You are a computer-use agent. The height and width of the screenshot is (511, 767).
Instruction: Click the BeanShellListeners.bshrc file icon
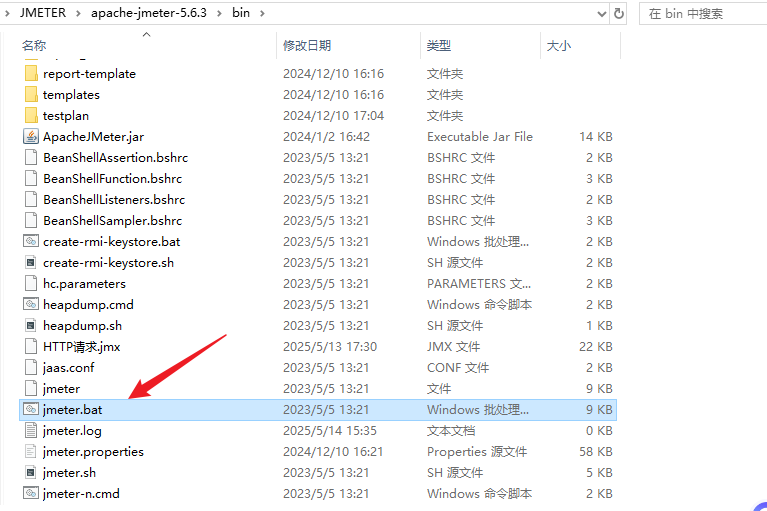click(31, 200)
